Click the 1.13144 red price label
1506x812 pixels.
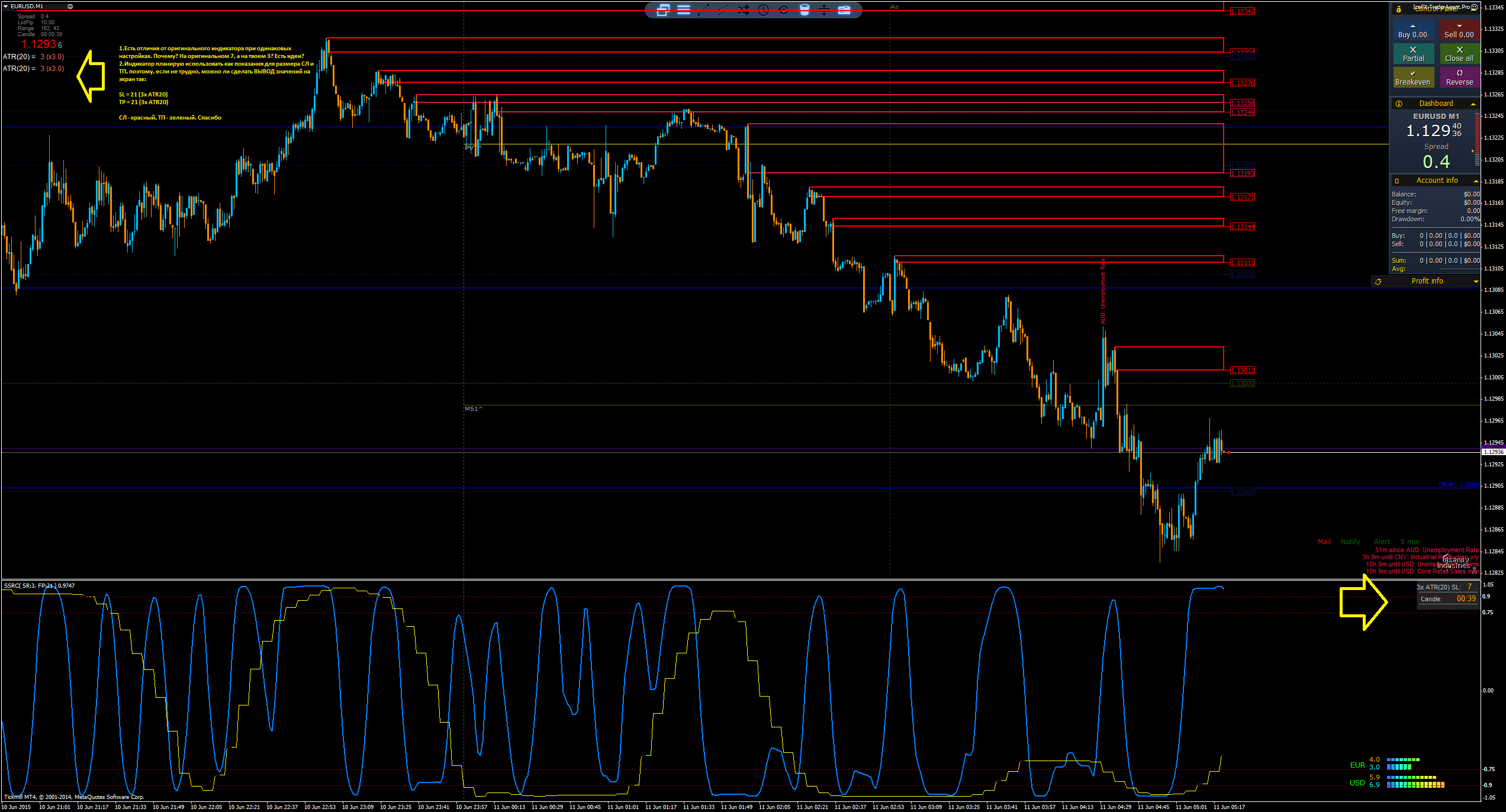[1242, 227]
